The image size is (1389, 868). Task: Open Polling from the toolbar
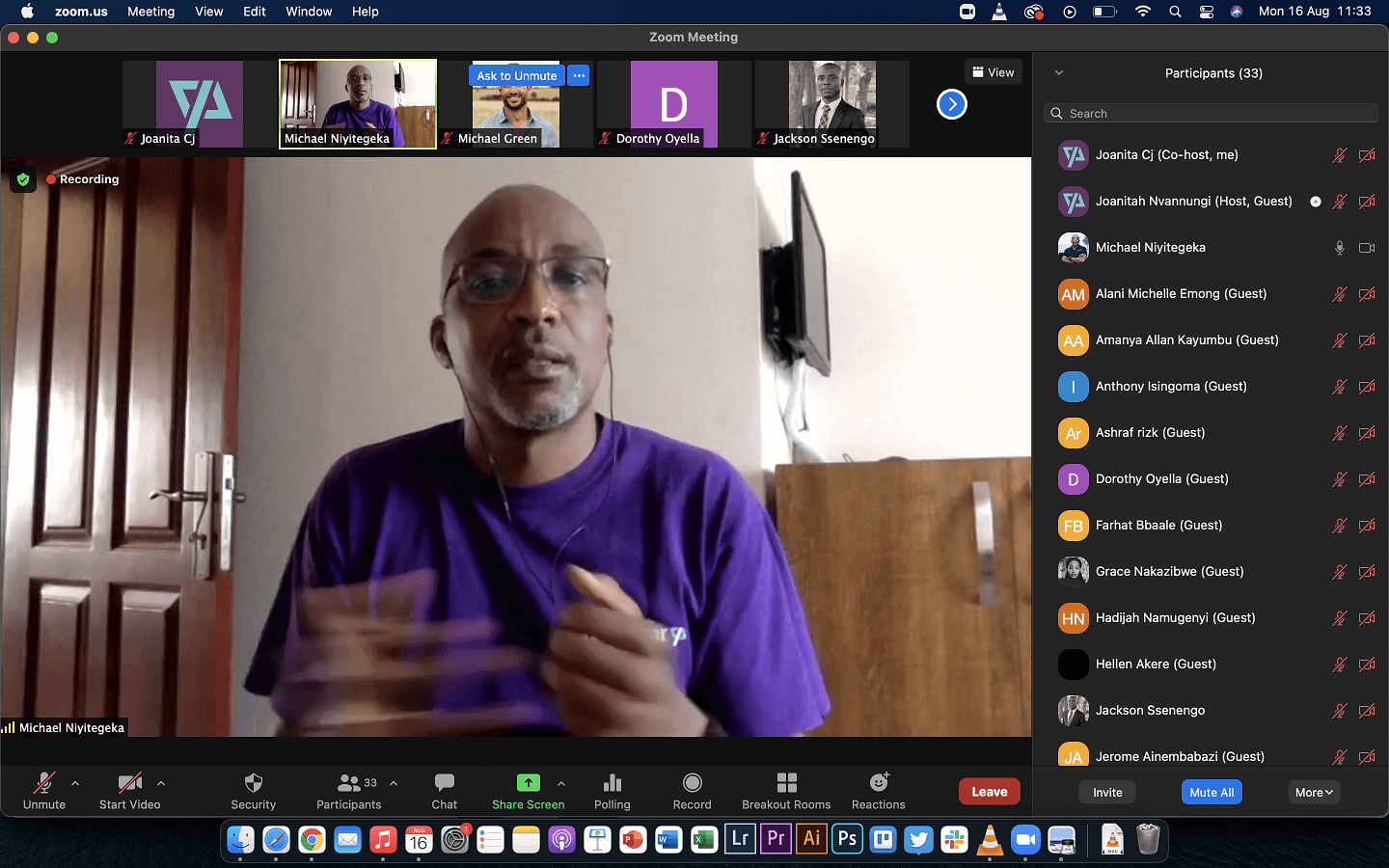(x=613, y=782)
